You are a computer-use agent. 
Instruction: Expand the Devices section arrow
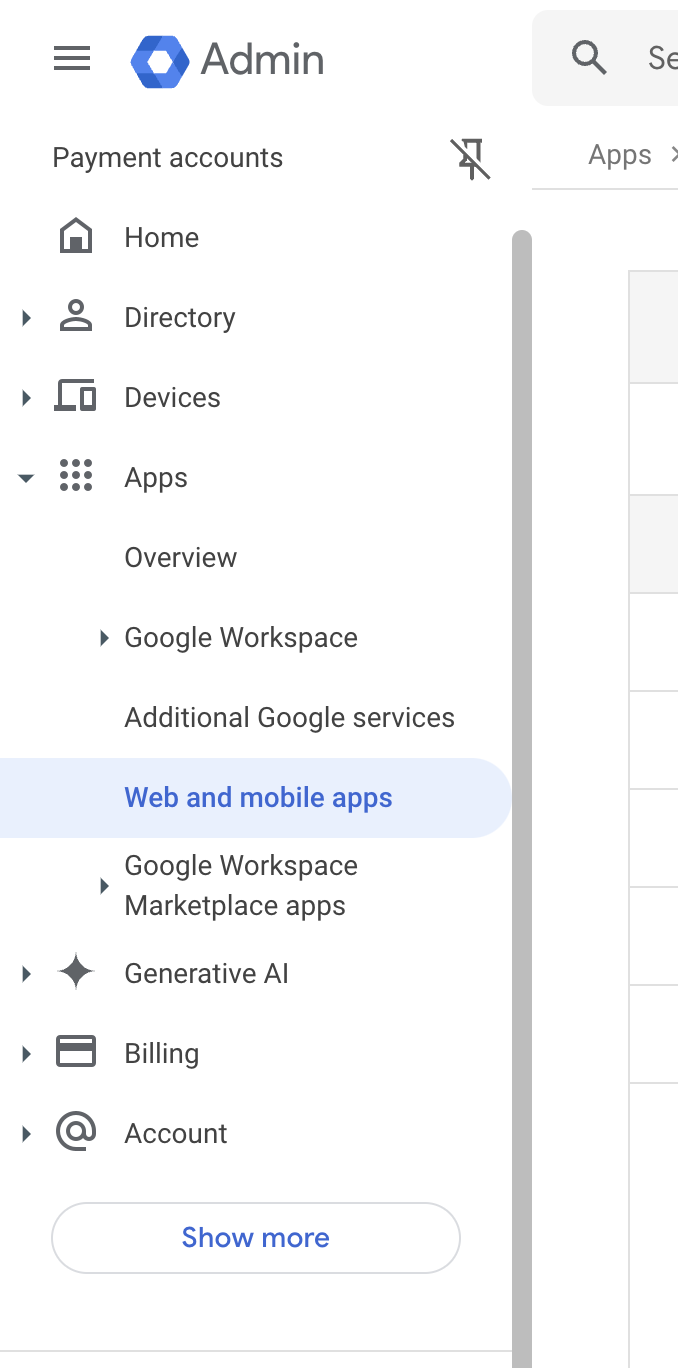pyautogui.click(x=26, y=398)
